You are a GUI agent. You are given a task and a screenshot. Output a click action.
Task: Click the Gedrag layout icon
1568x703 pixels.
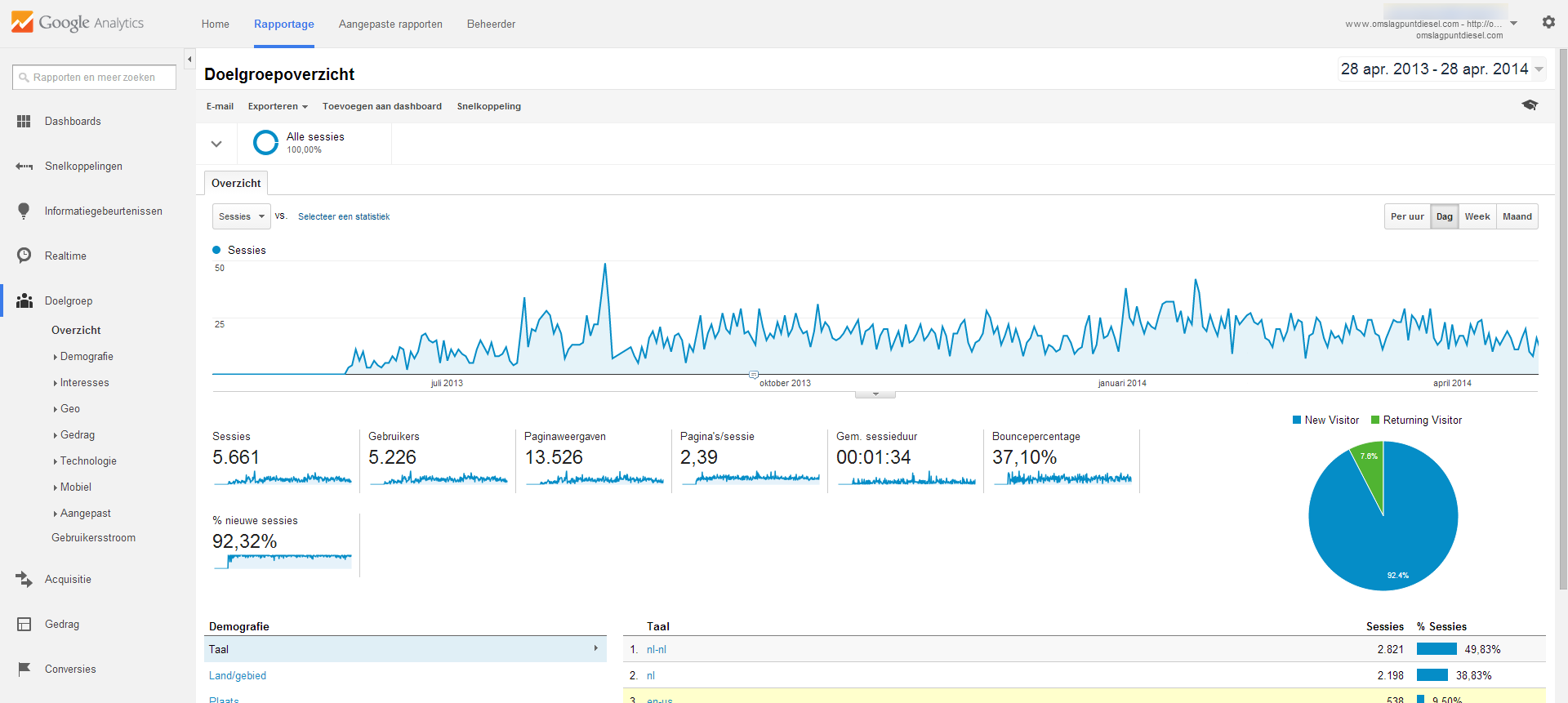tap(24, 624)
